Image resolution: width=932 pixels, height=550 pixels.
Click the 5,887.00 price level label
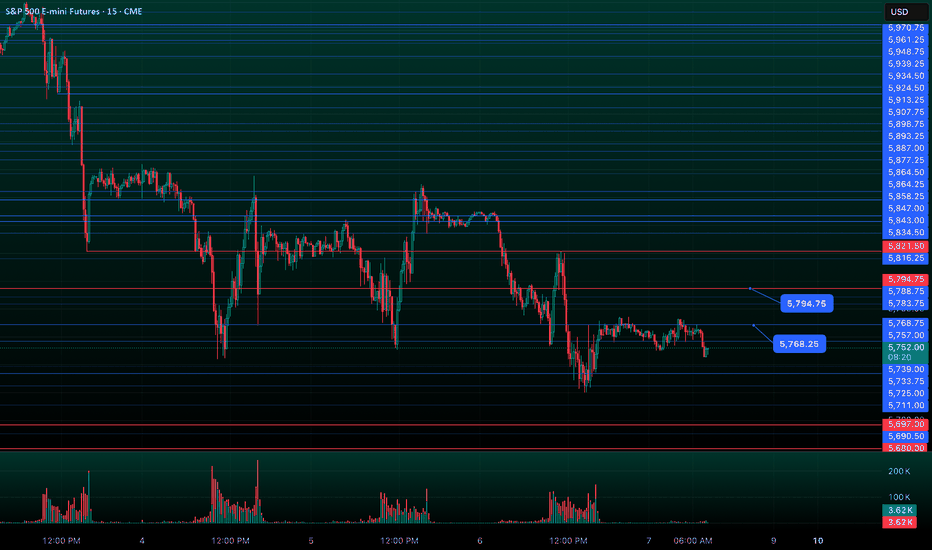click(x=906, y=148)
